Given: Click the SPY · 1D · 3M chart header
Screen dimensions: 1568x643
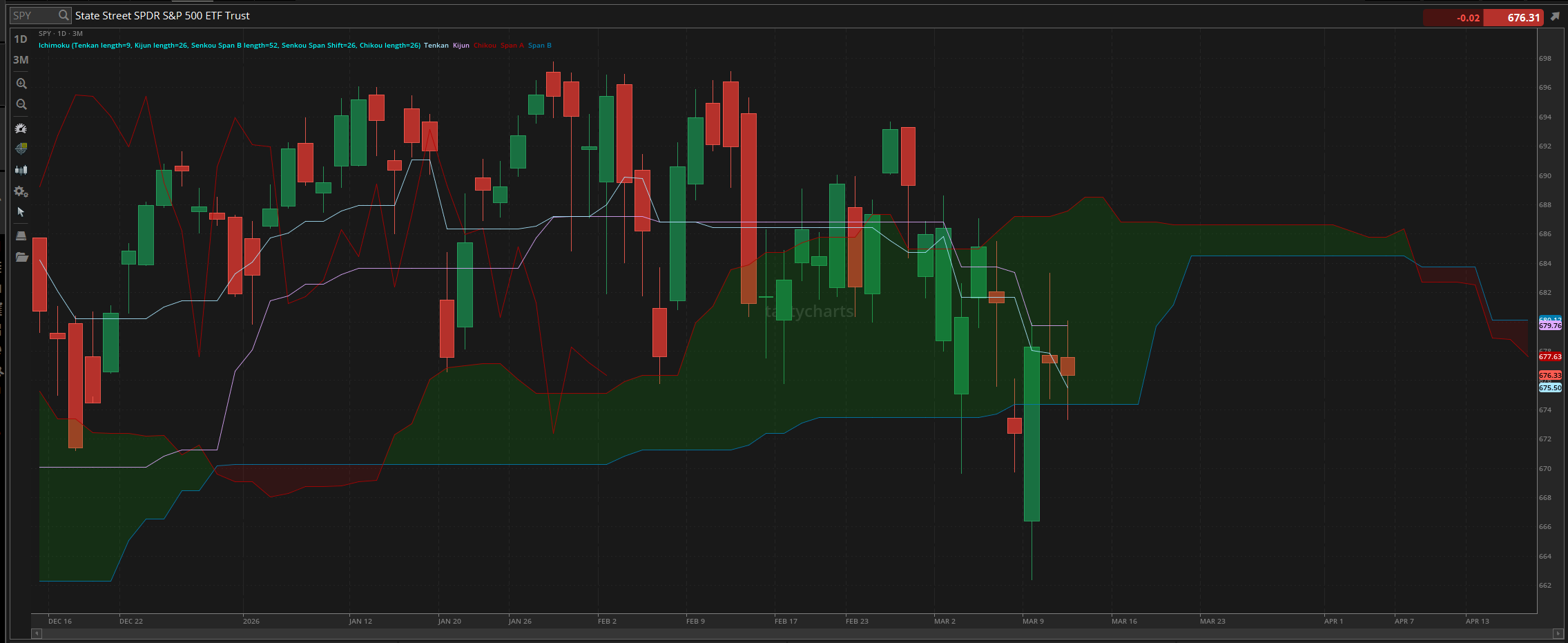Looking at the screenshot, I should coord(61,33).
